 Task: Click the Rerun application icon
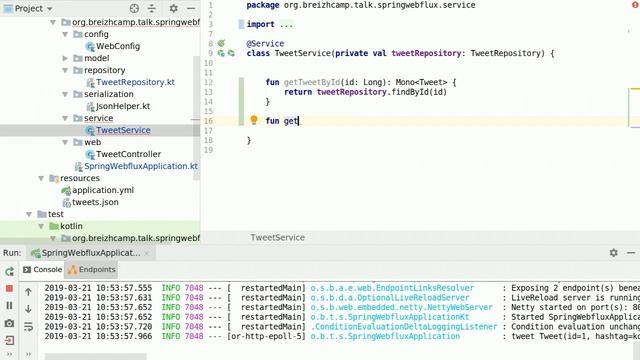tap(9, 271)
